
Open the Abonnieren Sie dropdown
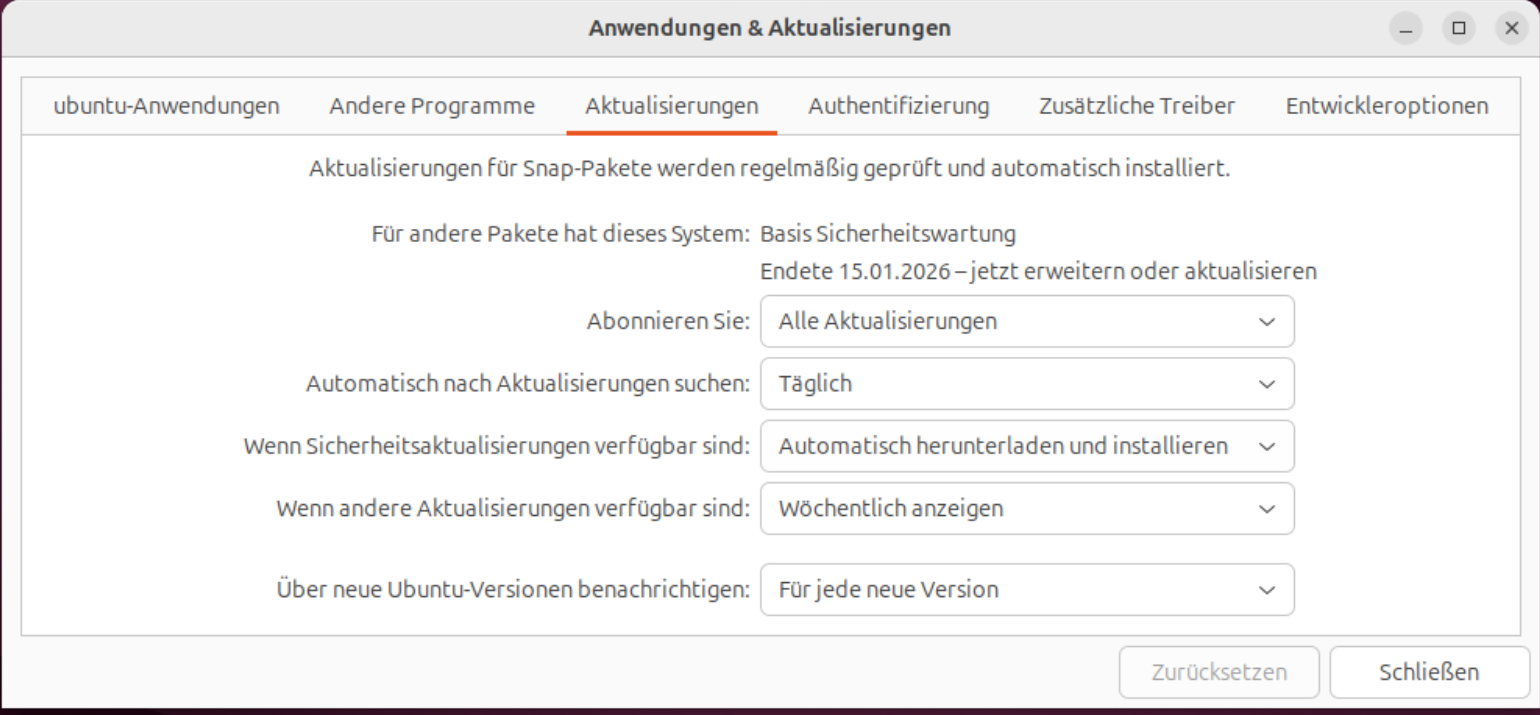point(1027,321)
